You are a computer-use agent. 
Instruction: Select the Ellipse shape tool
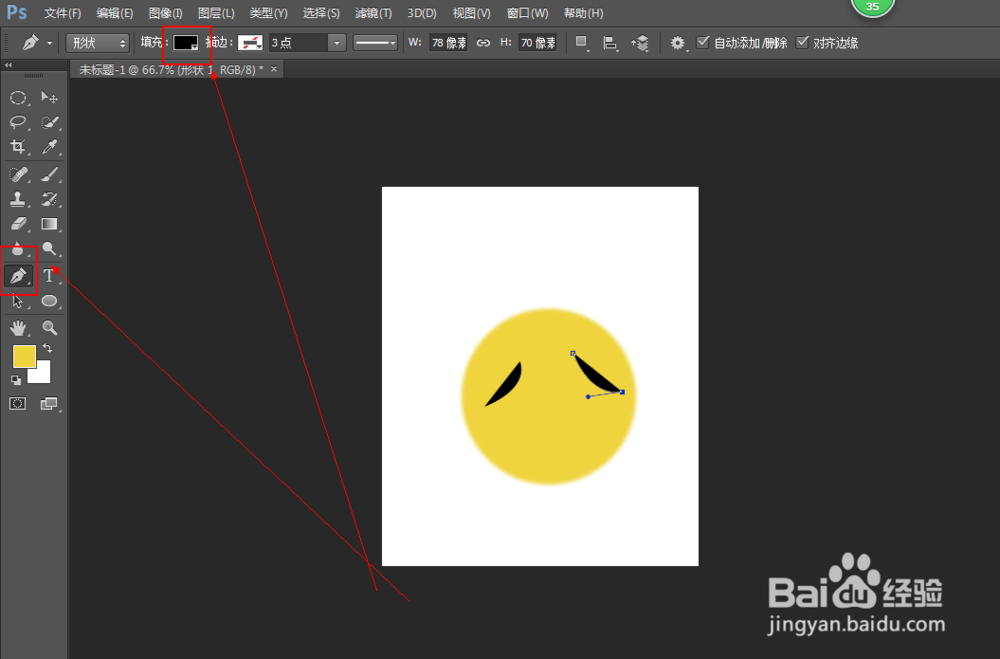(49, 301)
